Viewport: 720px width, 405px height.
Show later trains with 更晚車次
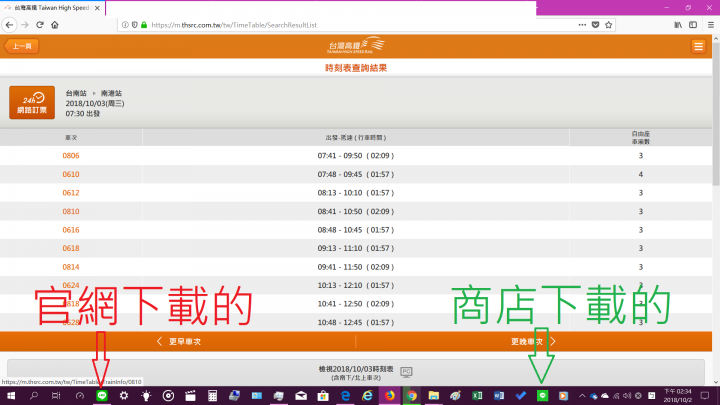coord(533,342)
